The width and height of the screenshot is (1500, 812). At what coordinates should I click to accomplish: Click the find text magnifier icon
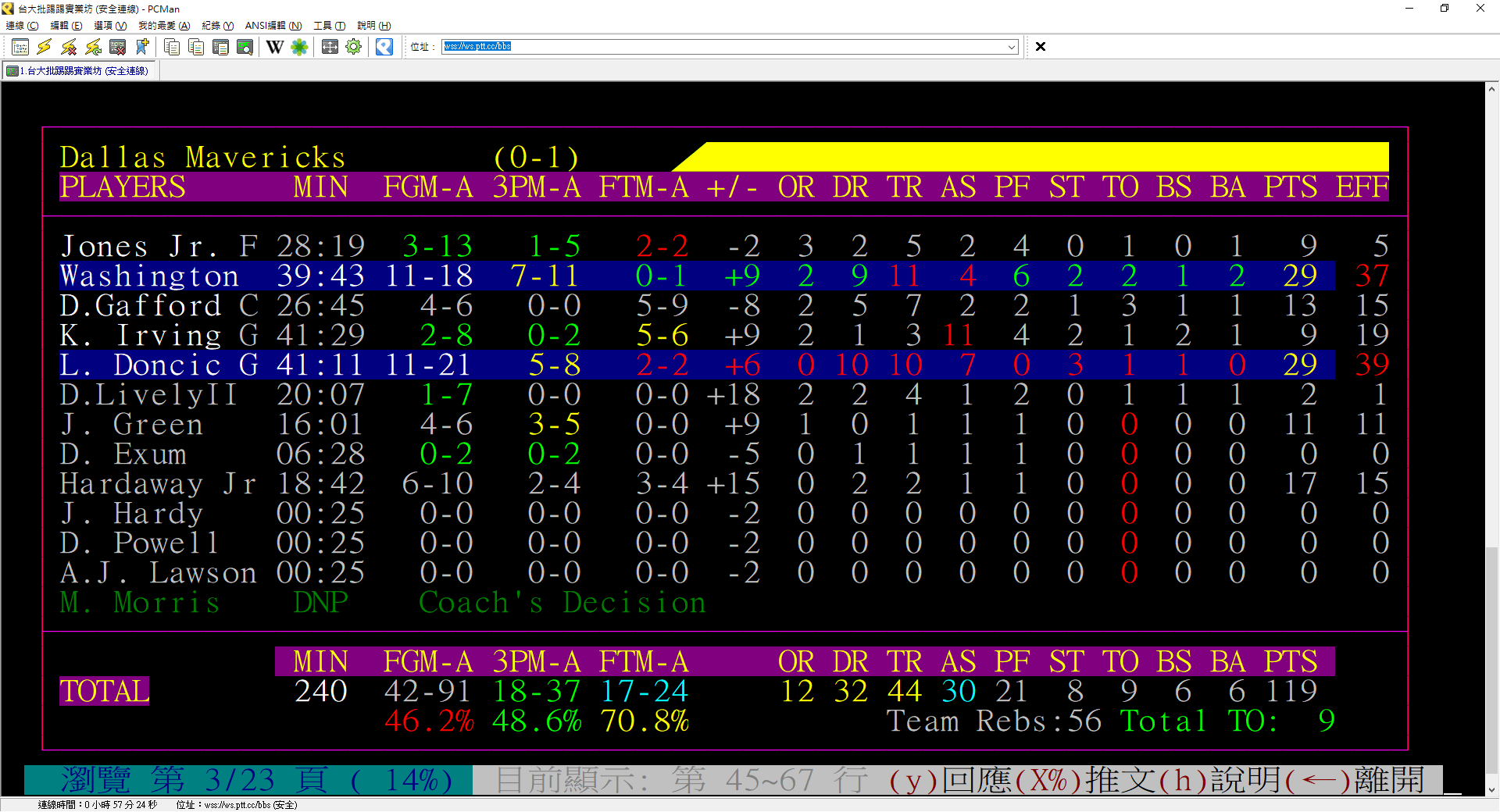click(x=245, y=47)
